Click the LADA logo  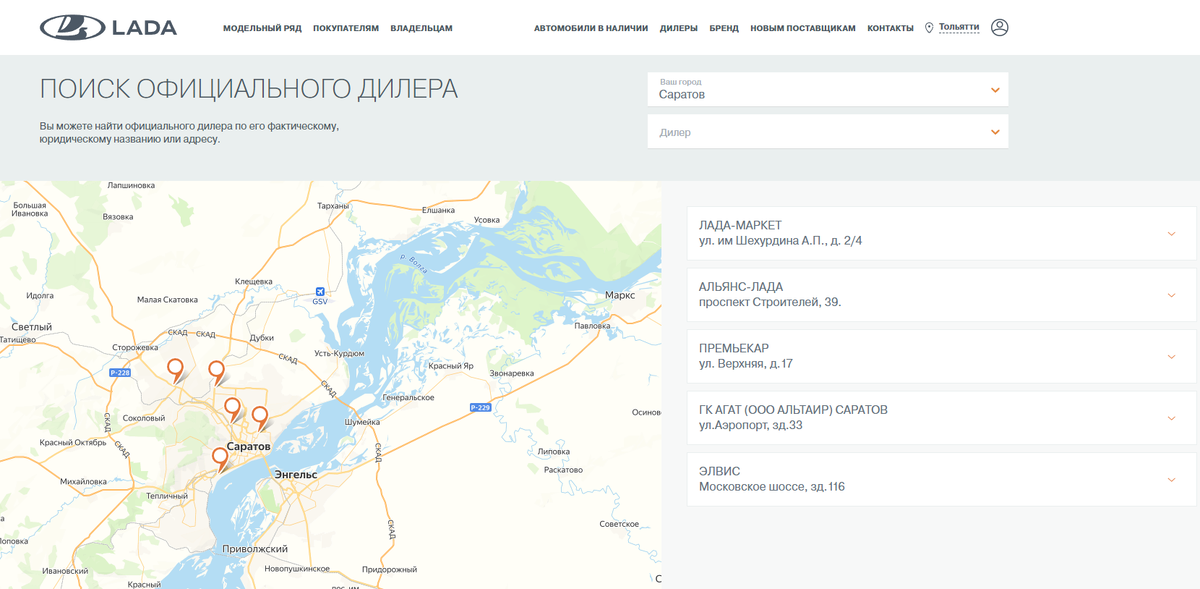tap(108, 28)
